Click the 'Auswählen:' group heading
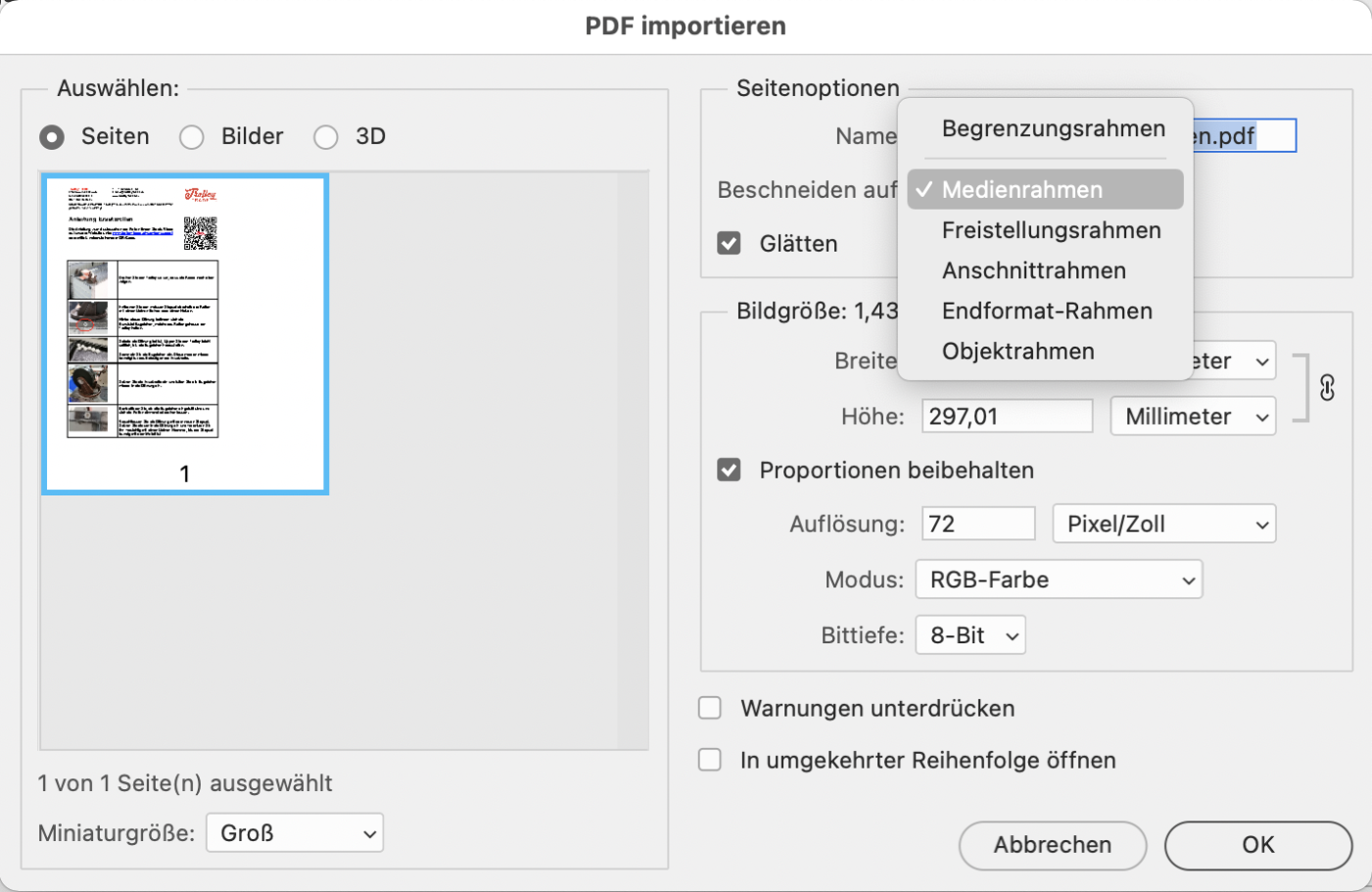Viewport: 1372px width, 892px height. tap(118, 88)
